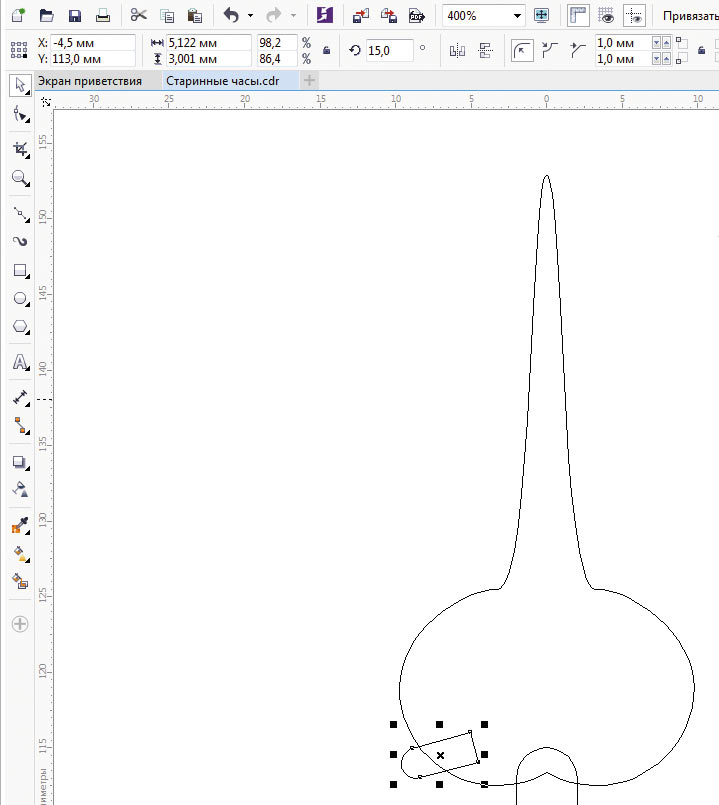Click the Export icon

tap(389, 16)
